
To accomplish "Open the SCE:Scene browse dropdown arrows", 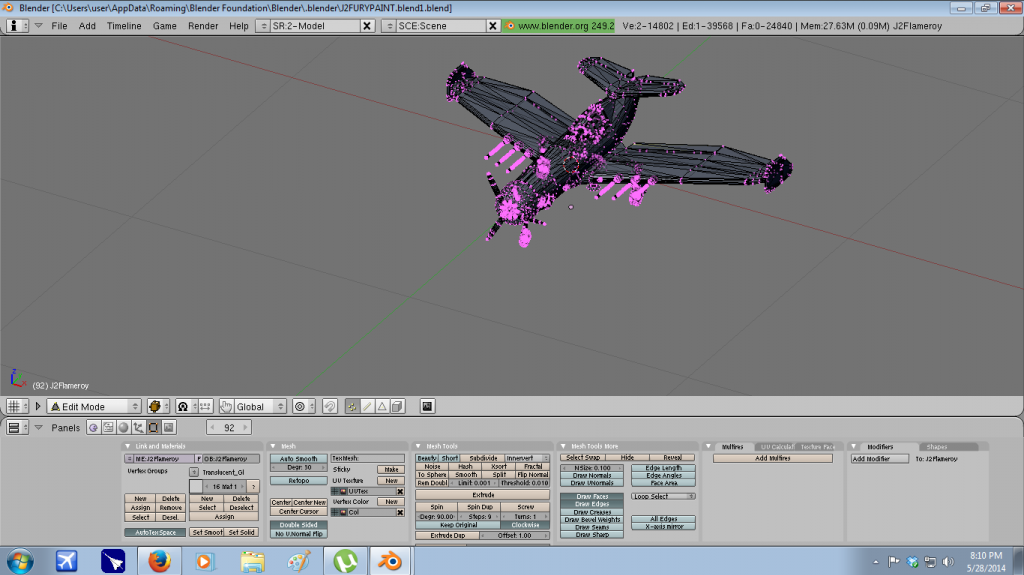I will click(389, 26).
